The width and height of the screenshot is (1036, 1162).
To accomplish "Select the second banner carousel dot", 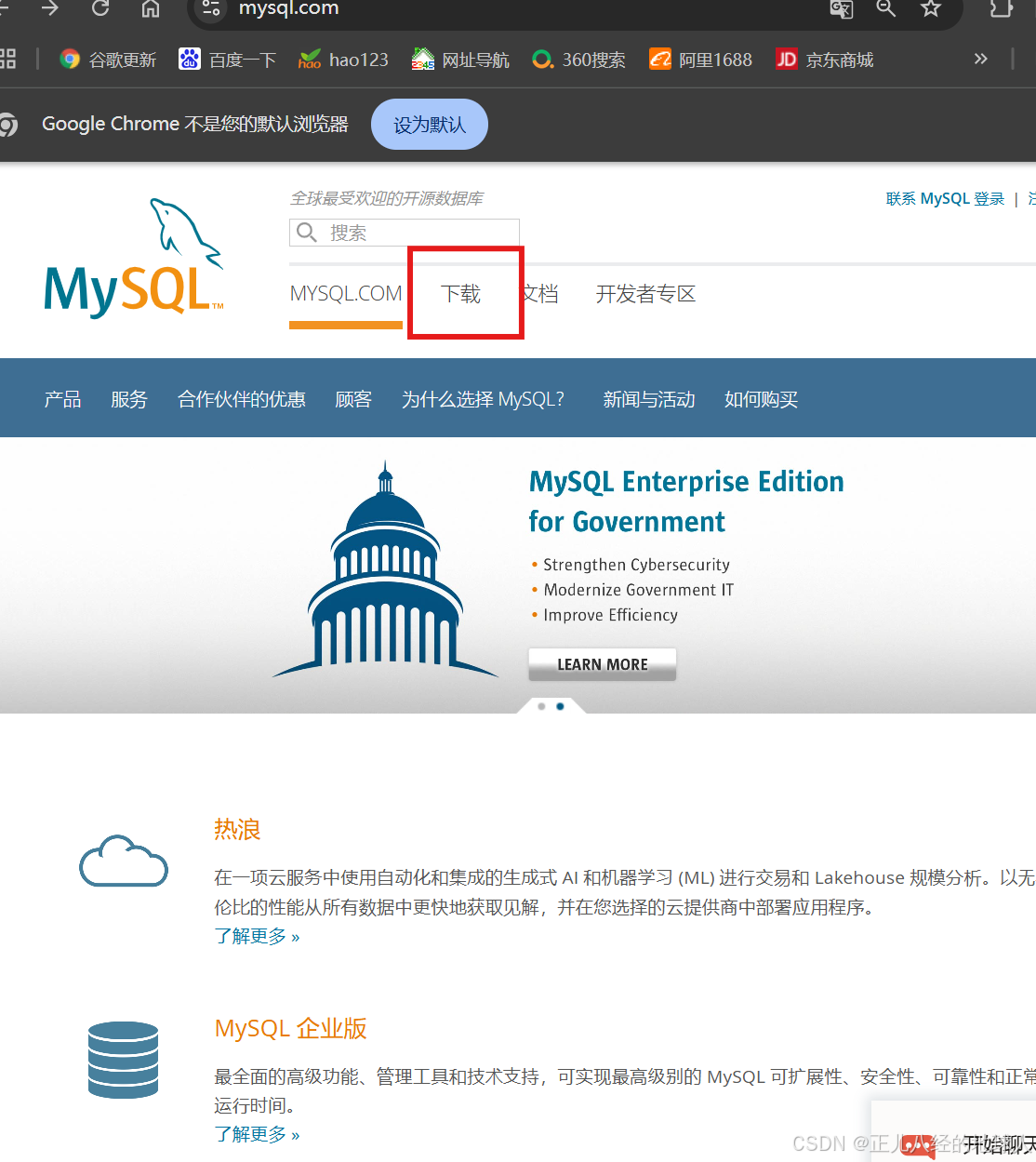I will click(x=560, y=706).
